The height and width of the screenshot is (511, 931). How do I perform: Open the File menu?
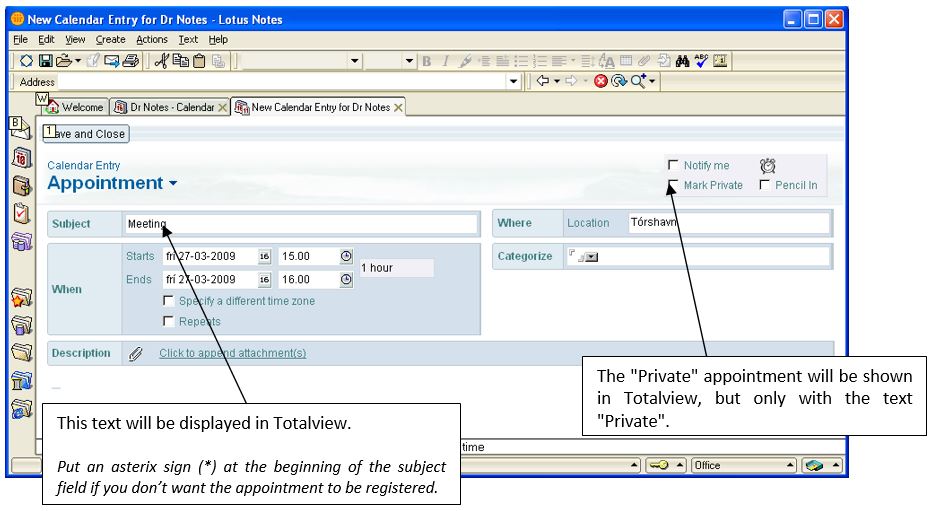click(20, 40)
